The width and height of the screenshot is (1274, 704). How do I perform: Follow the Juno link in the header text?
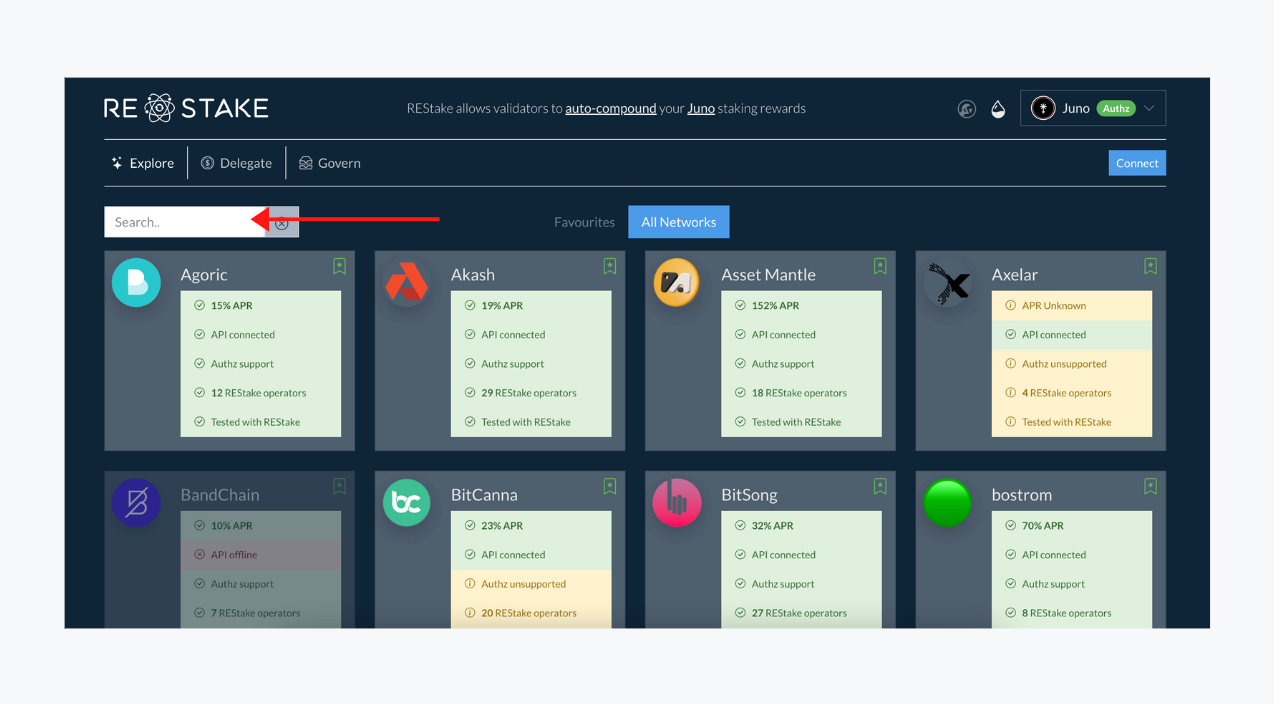point(701,108)
